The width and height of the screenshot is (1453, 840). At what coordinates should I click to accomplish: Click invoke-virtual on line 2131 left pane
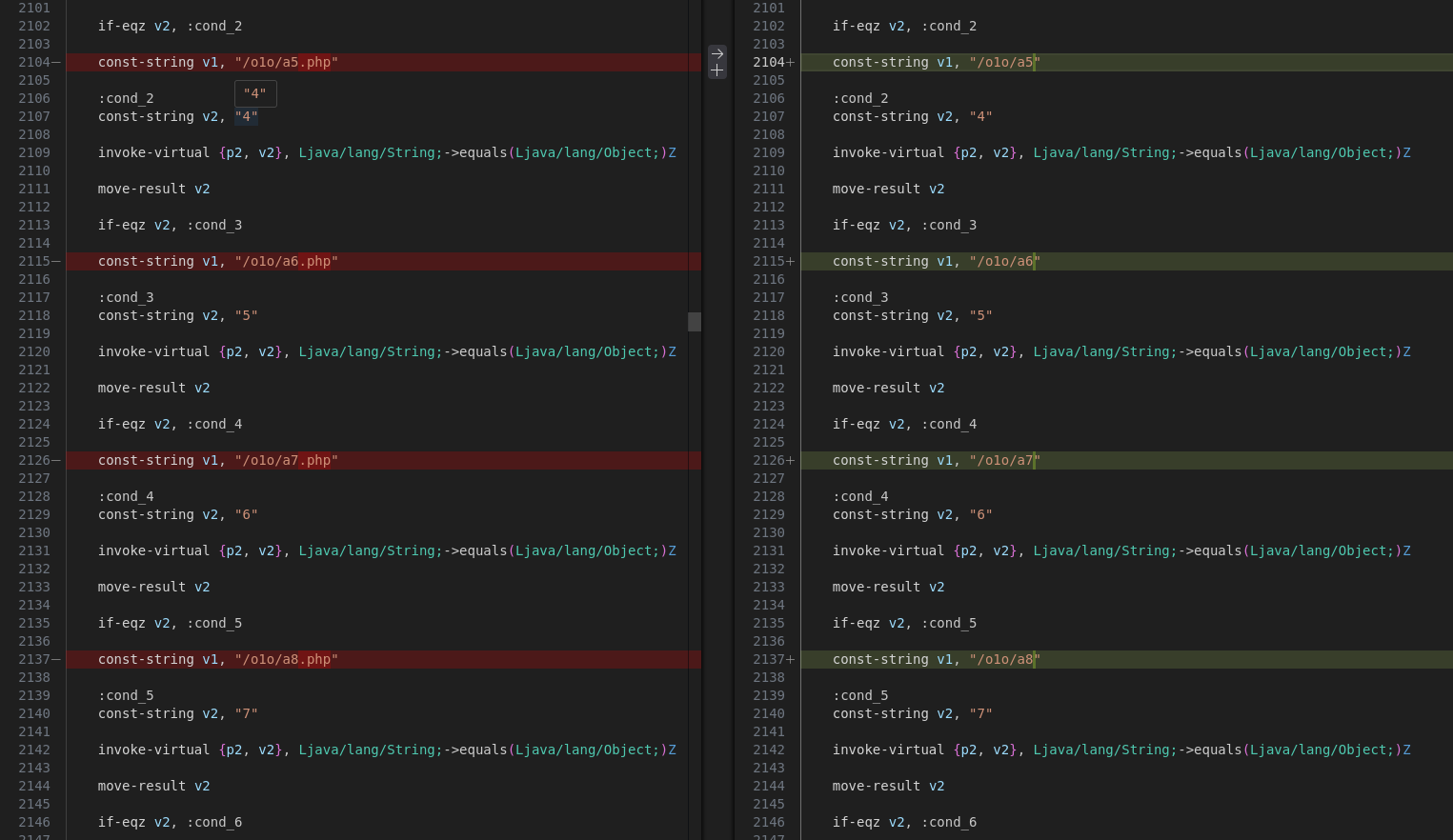tap(387, 550)
